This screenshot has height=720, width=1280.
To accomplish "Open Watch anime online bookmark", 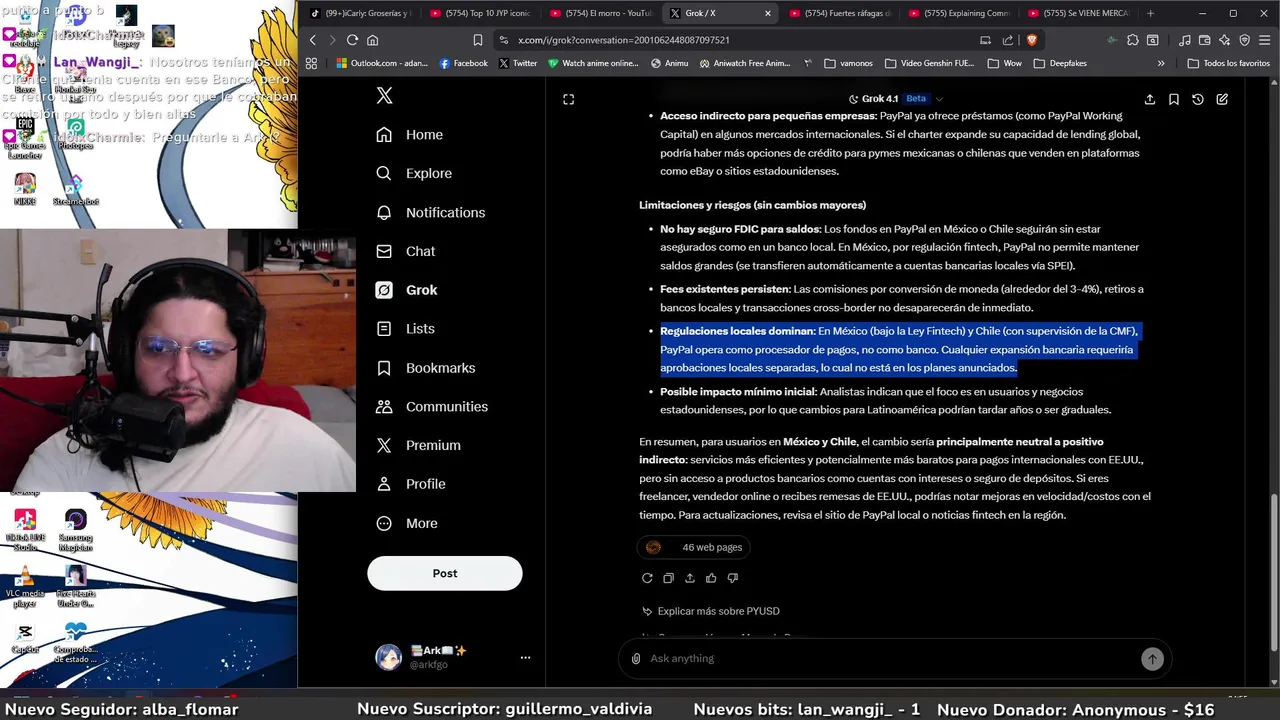I will pyautogui.click(x=593, y=63).
